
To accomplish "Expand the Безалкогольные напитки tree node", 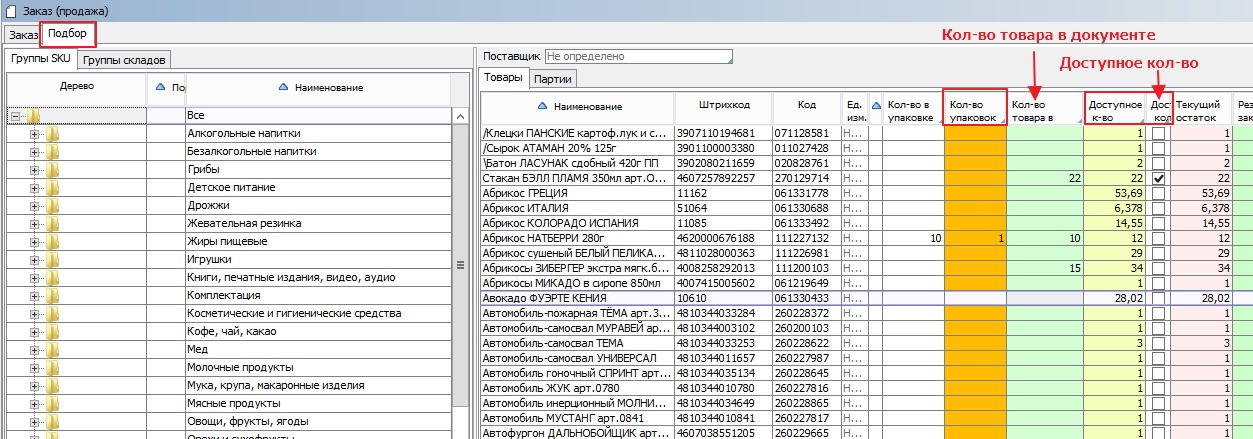I will (35, 152).
